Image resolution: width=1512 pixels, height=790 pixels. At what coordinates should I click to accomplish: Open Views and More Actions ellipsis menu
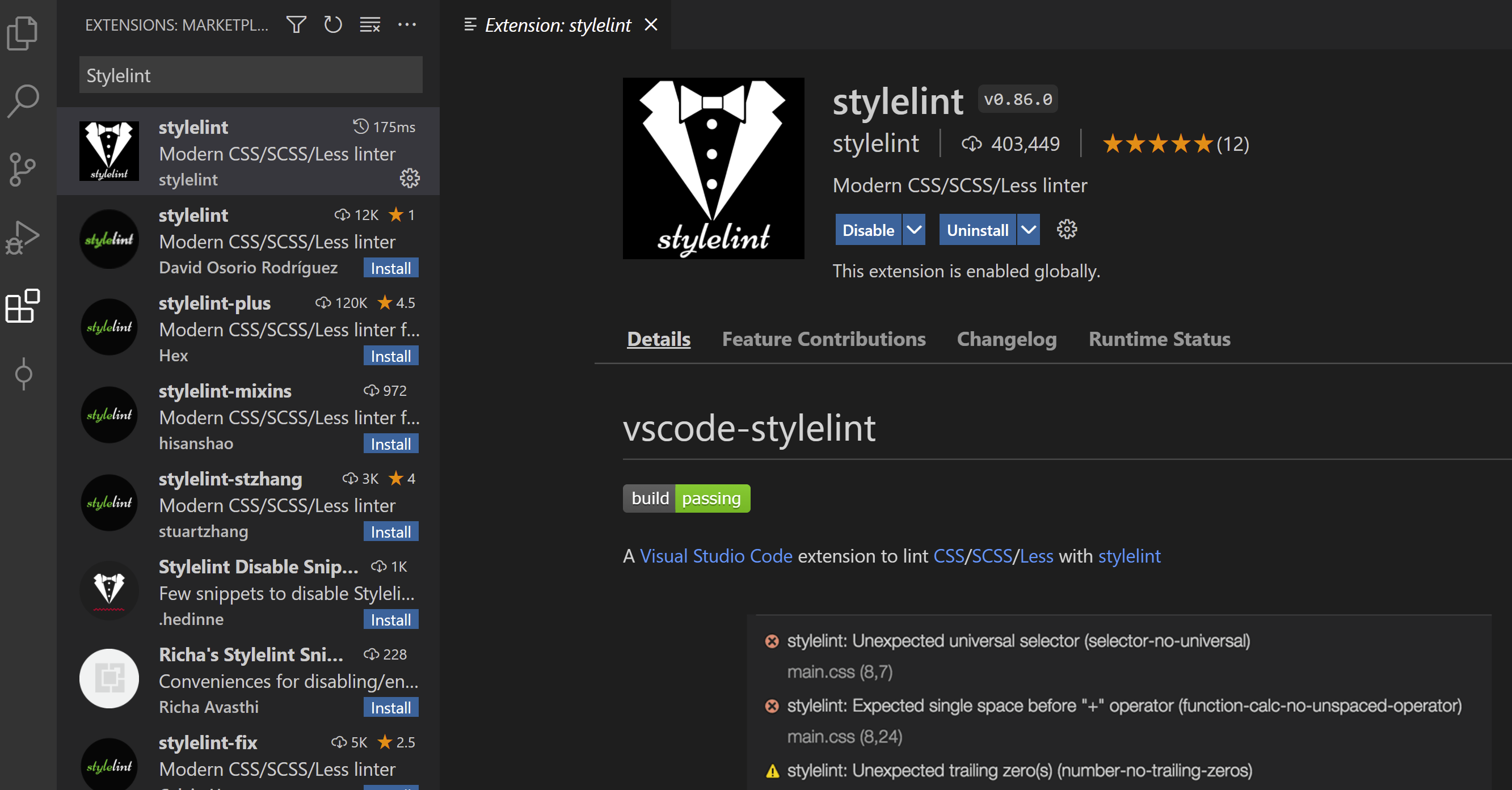(407, 24)
